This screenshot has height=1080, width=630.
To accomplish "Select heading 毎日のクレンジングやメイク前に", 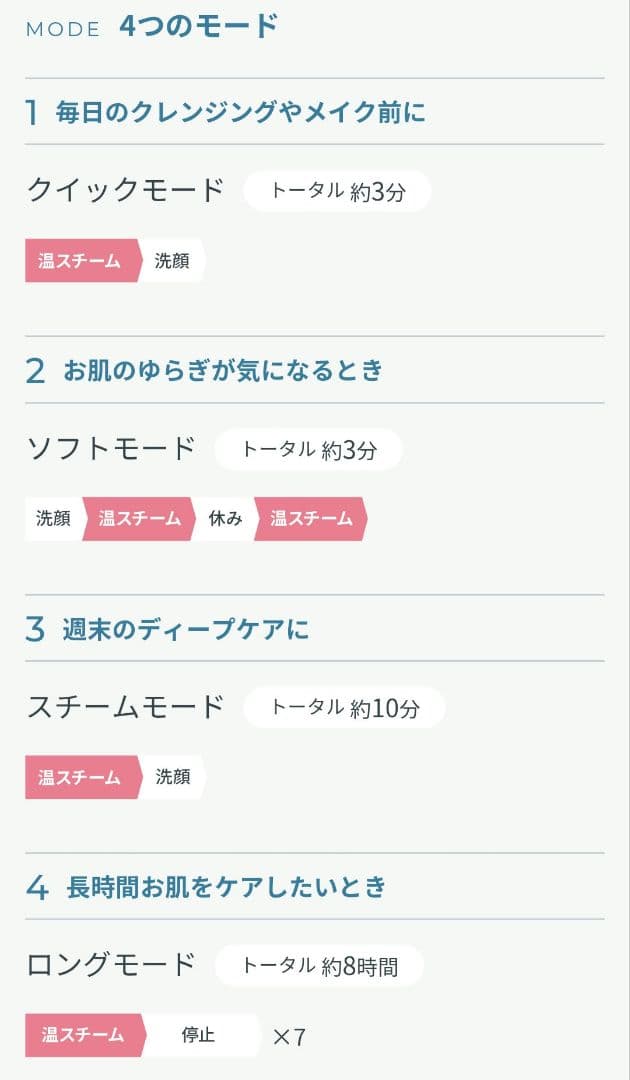I will coord(240,112).
